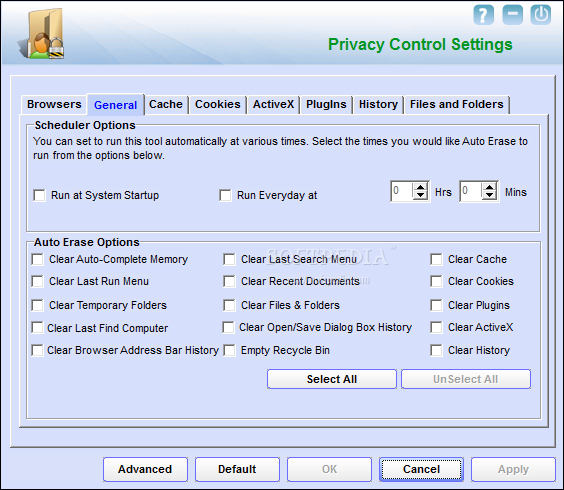Enable Run Everyday at checkbox
This screenshot has height=490, width=564.
click(x=225, y=195)
